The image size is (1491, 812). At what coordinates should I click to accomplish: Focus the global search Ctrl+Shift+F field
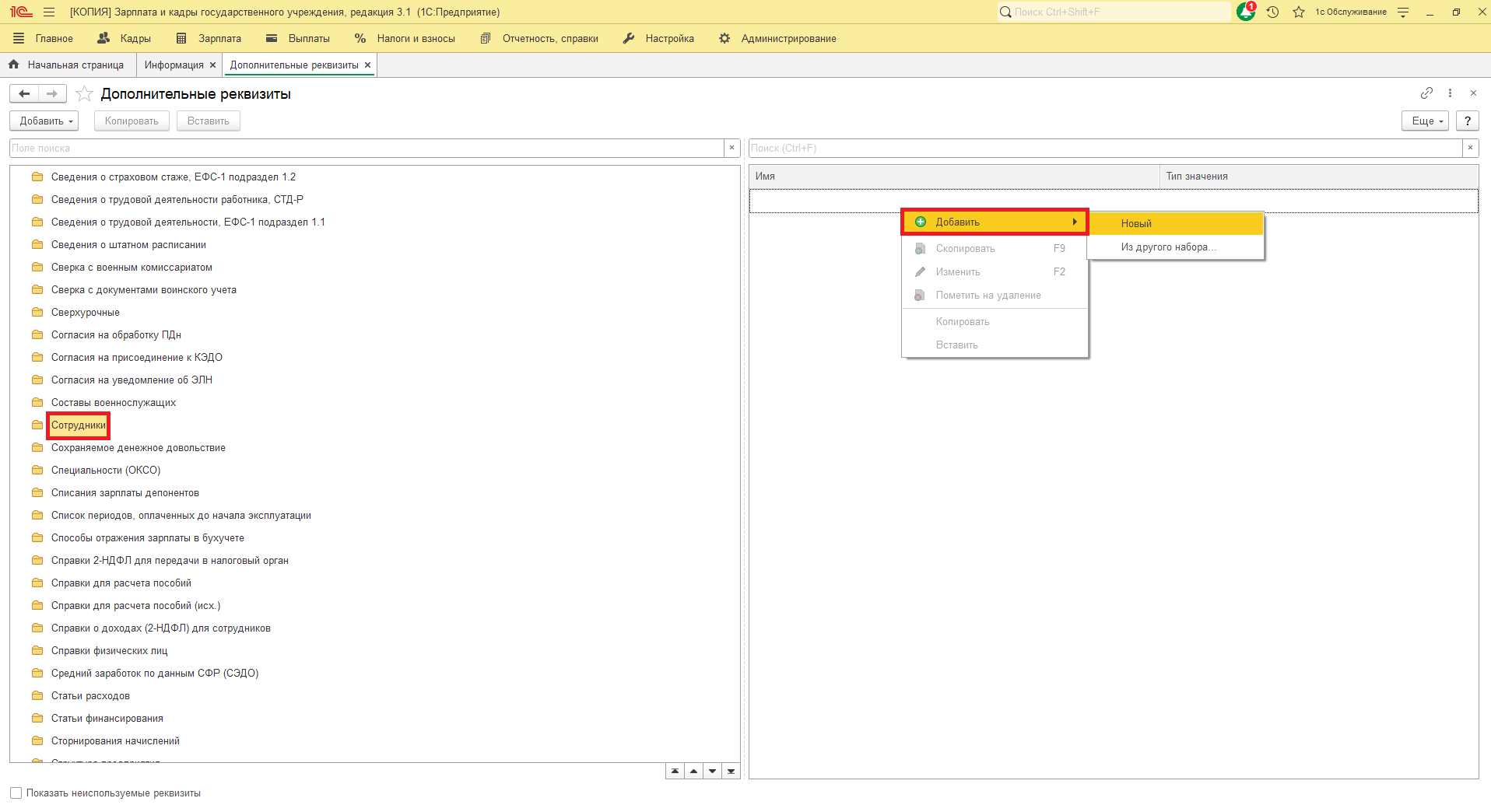1113,12
